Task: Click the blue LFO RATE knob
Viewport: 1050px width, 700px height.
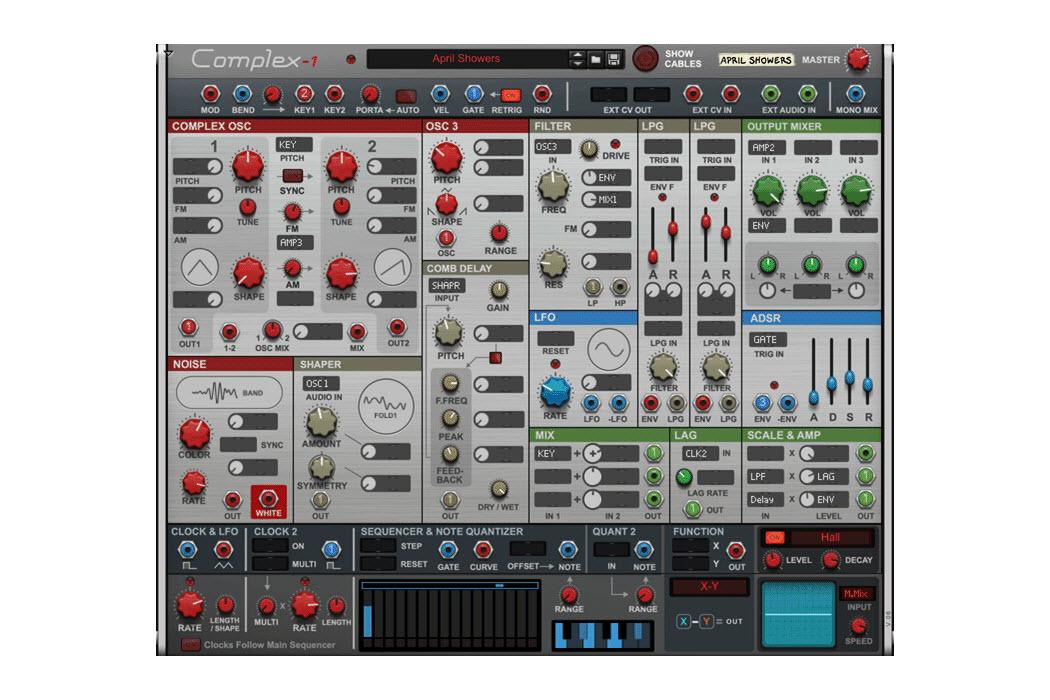Action: 554,393
